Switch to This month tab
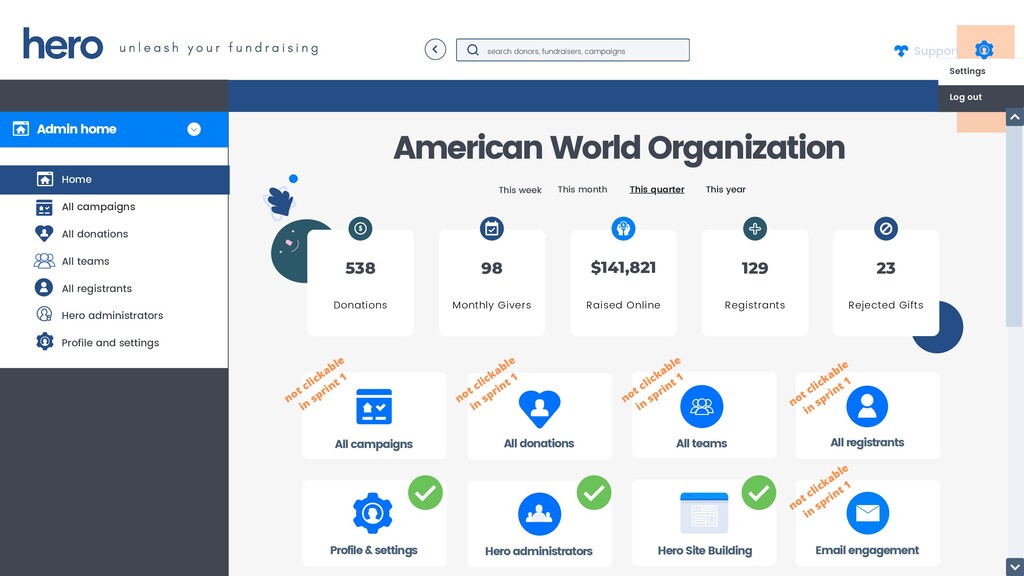The height and width of the screenshot is (576, 1024). coord(583,189)
